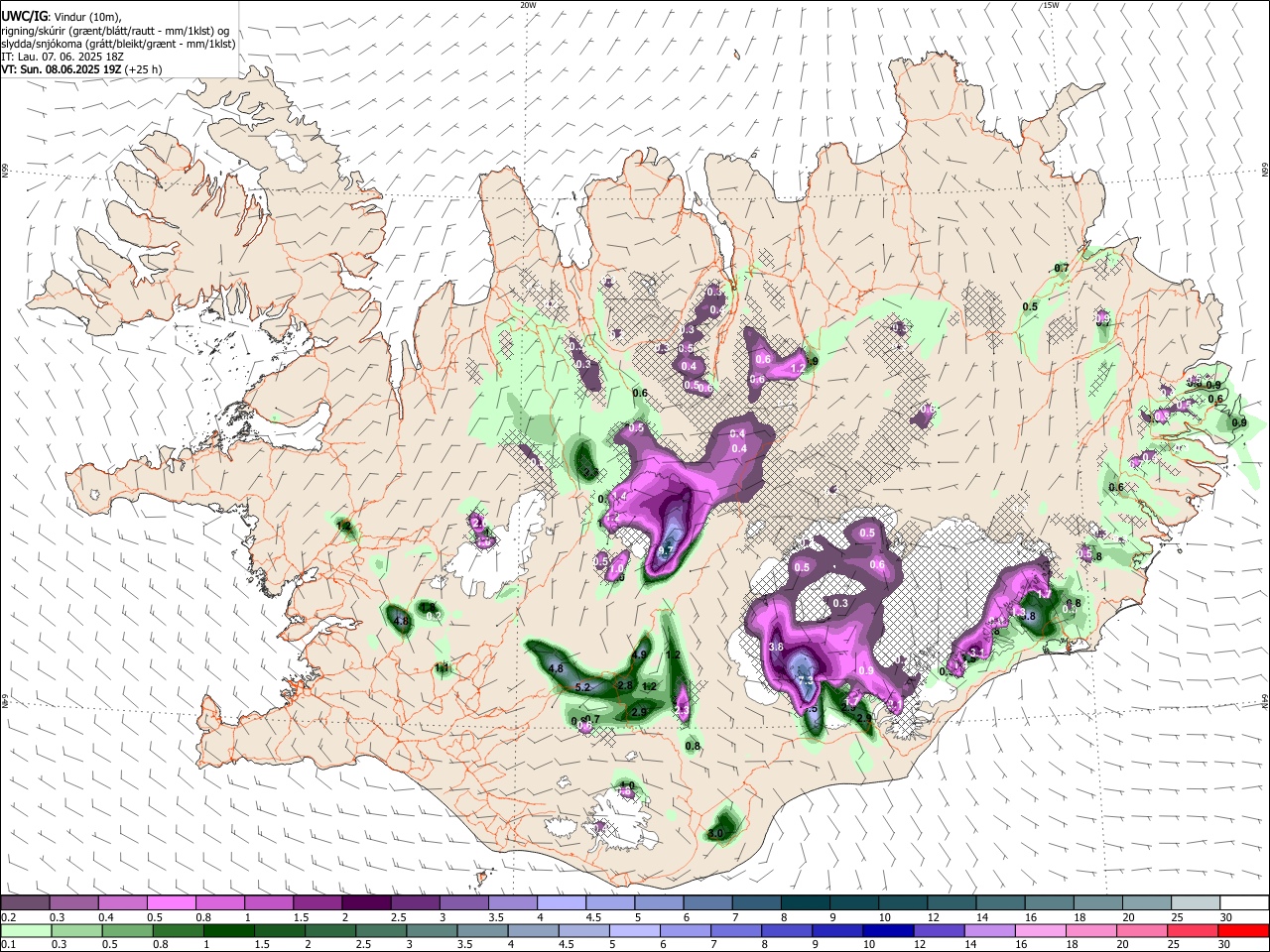Click the 'IT: Lau. 07. 06. 2025 18Z' line
This screenshot has height=952, width=1270.
click(x=62, y=57)
